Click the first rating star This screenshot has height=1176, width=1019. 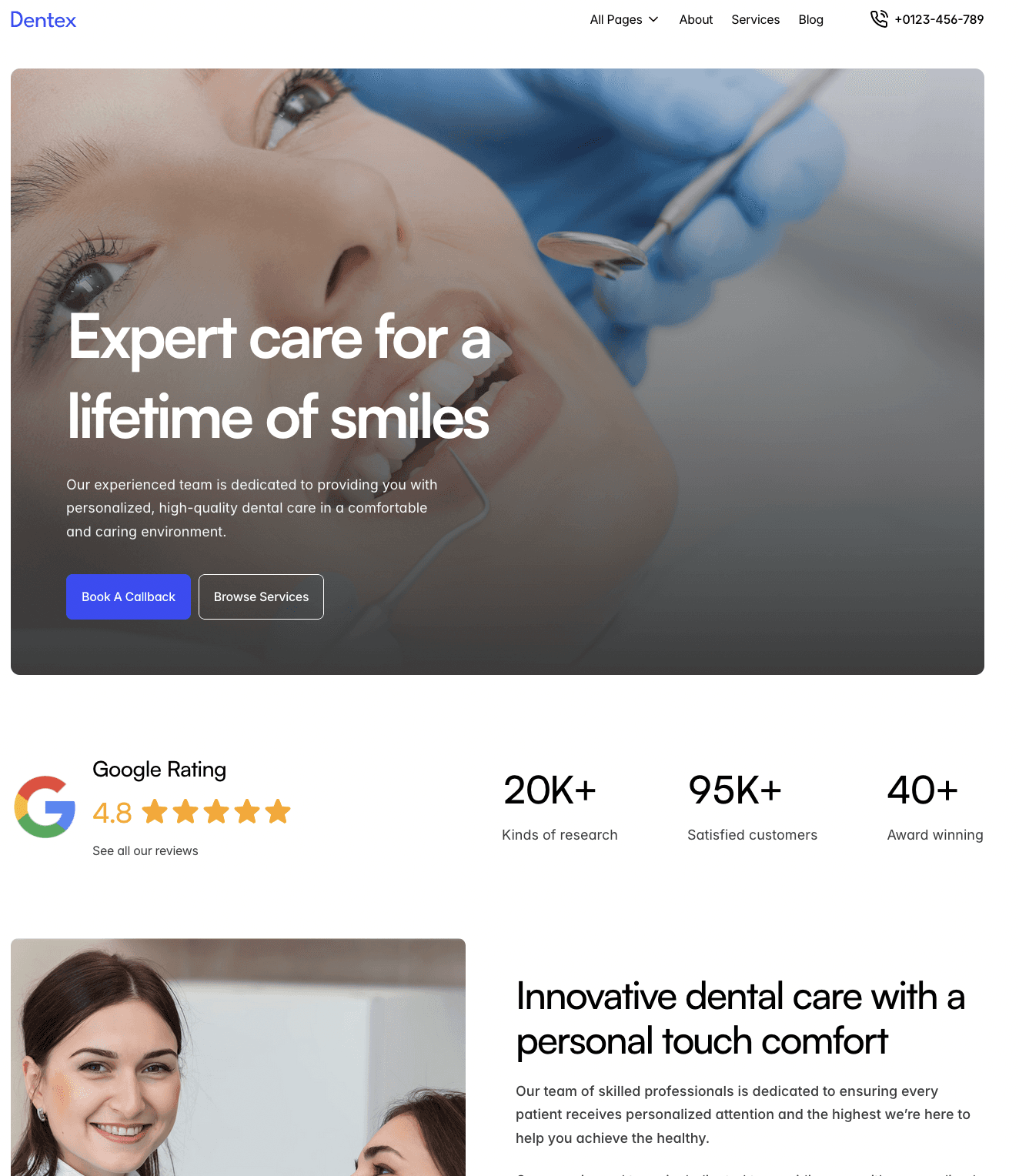coord(155,811)
